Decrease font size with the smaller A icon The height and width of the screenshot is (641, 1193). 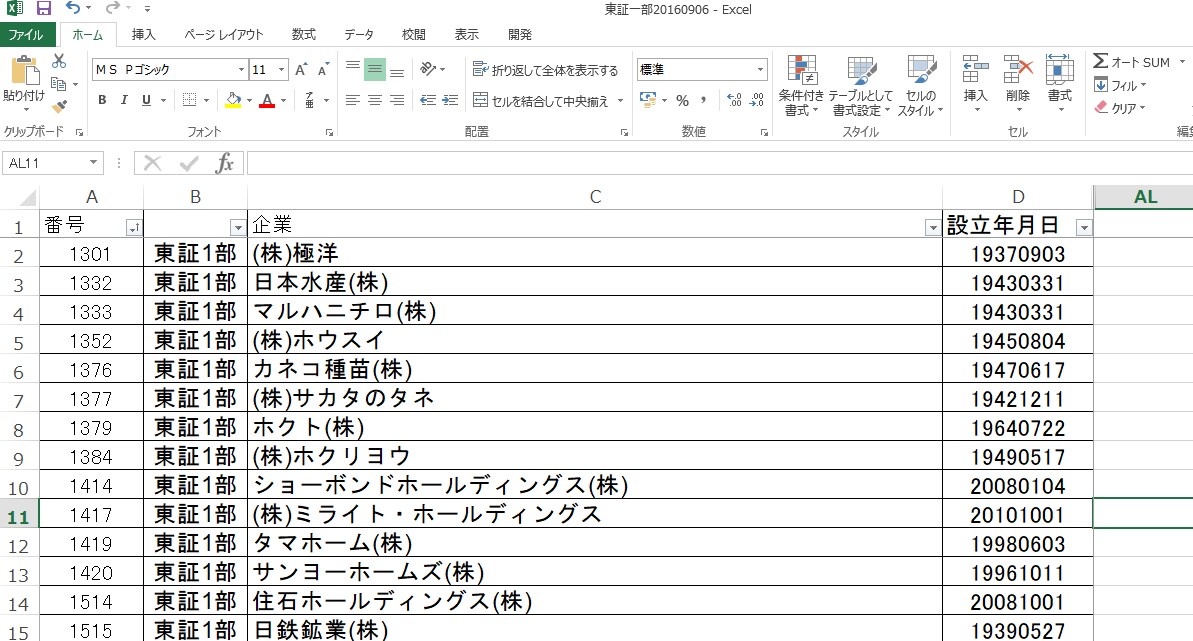click(323, 69)
